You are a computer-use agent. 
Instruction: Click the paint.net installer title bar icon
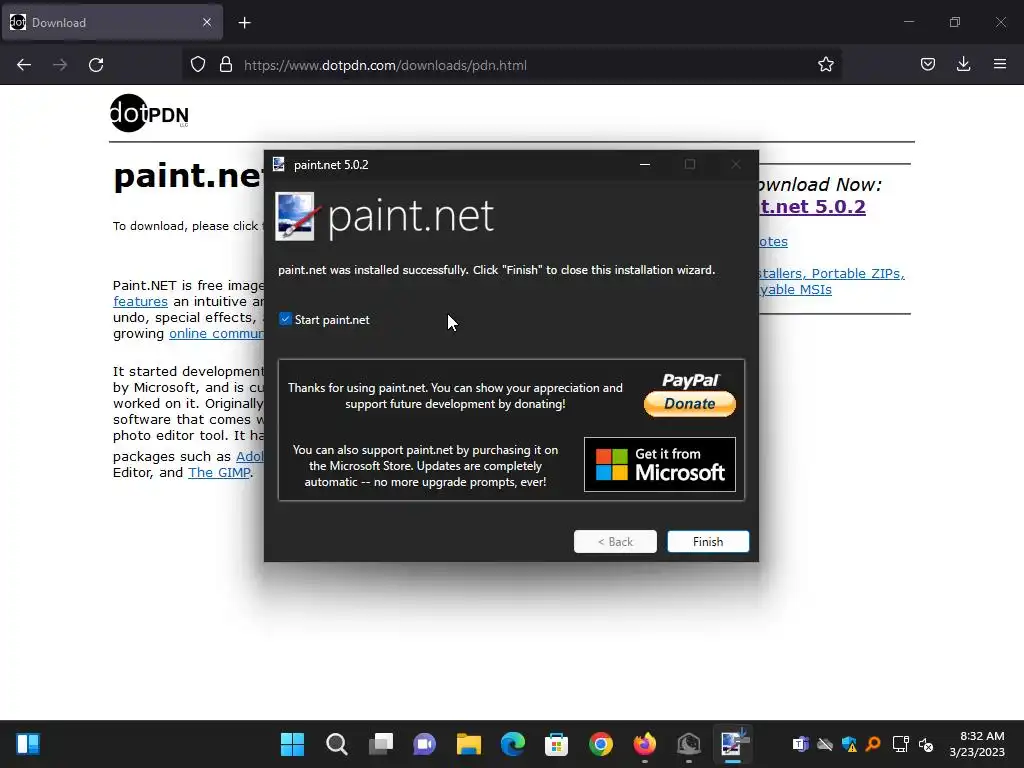(x=279, y=165)
